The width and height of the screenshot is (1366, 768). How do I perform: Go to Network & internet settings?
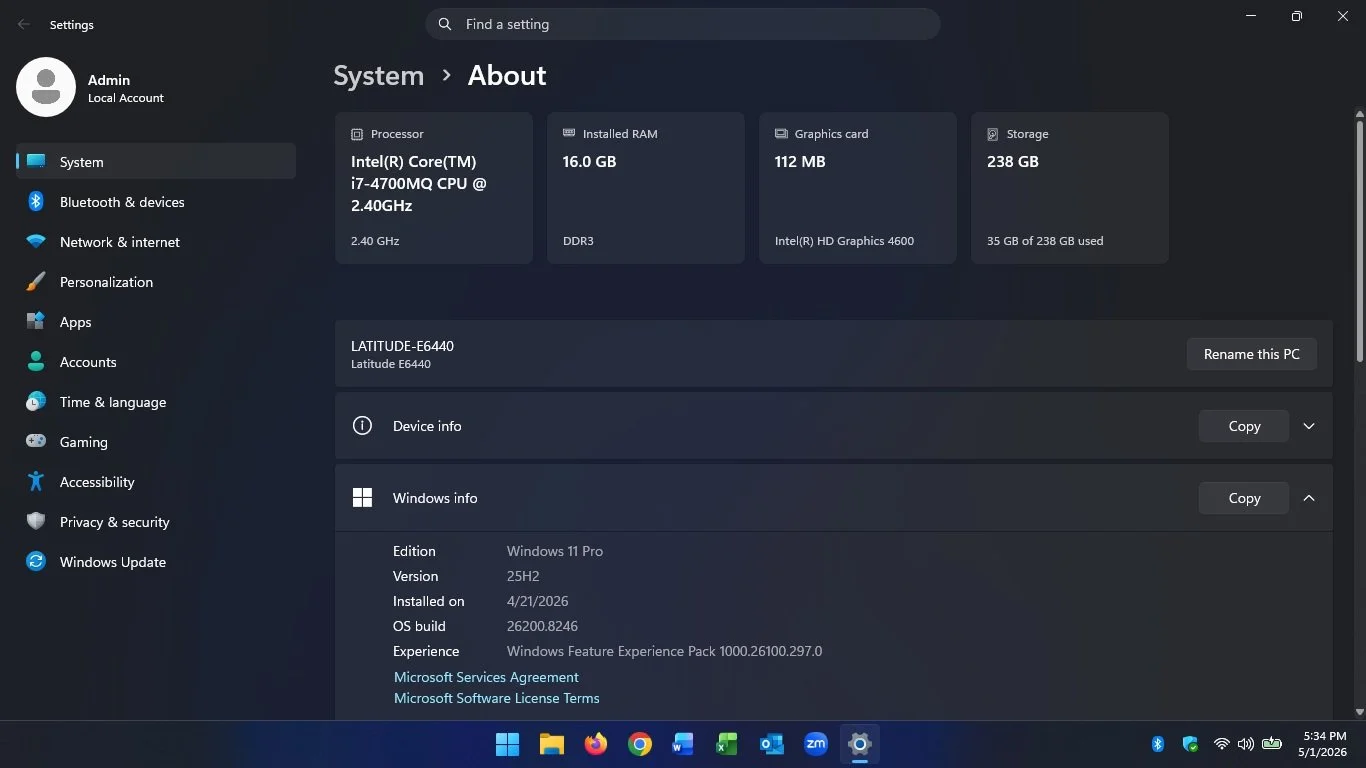(x=156, y=241)
